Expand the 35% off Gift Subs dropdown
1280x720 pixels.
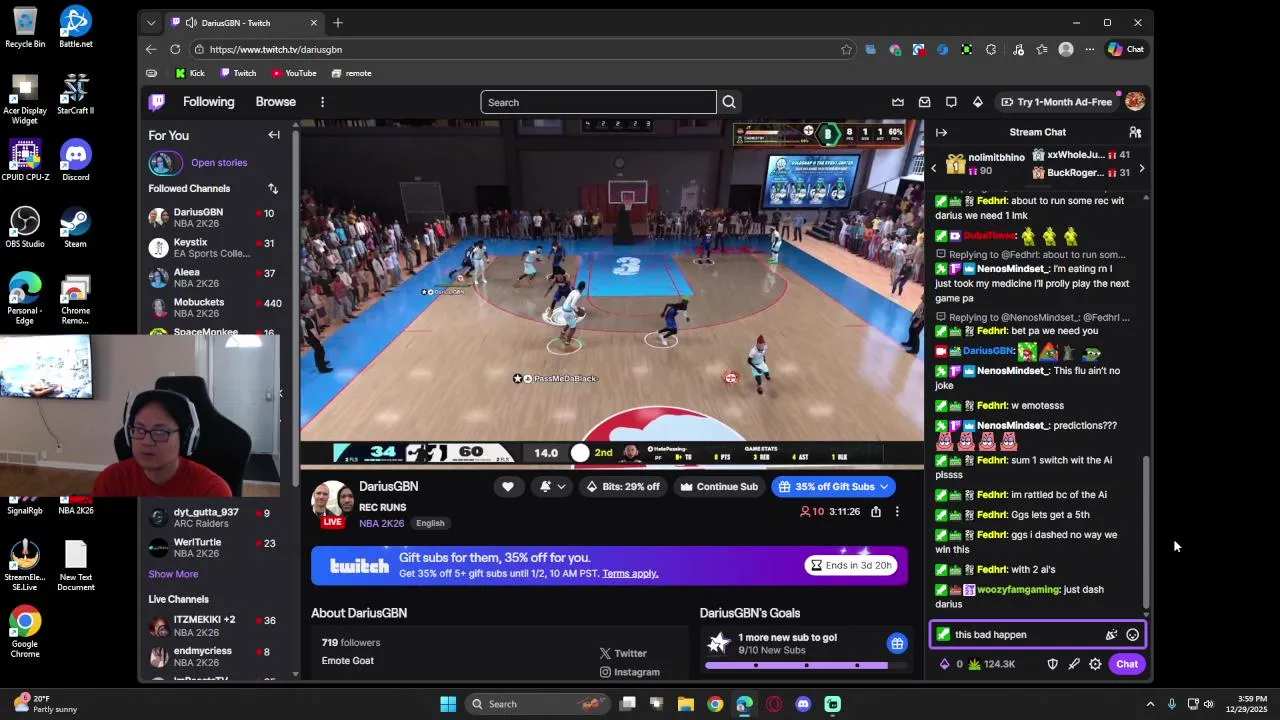[x=884, y=487]
